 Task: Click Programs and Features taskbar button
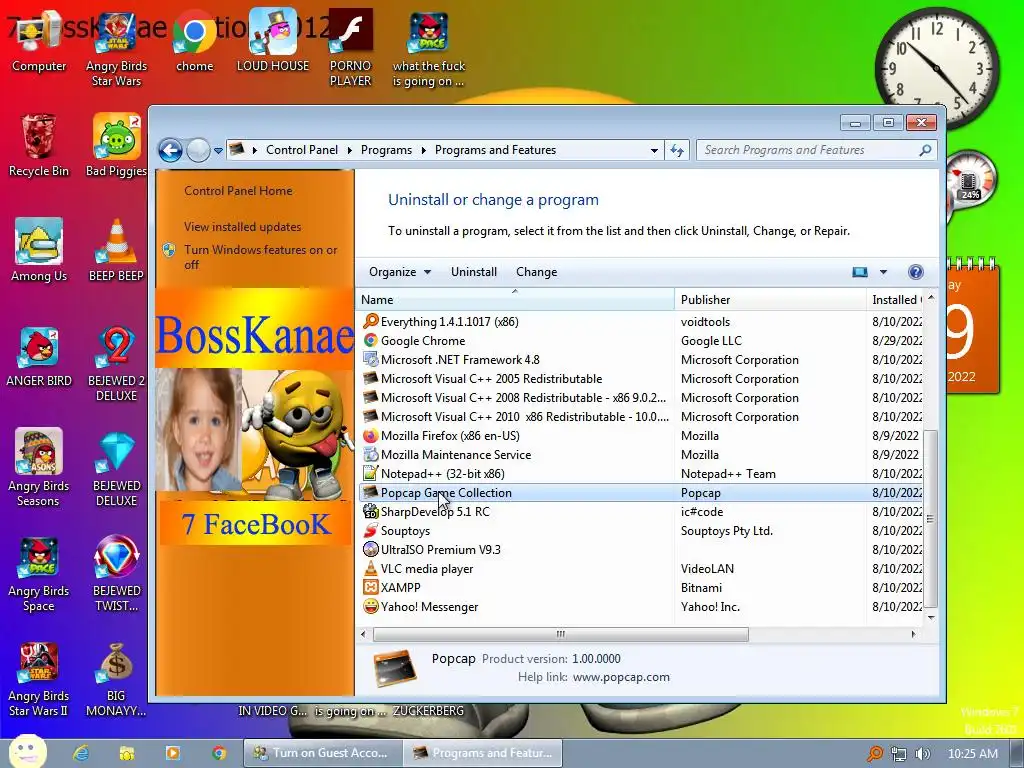point(483,753)
